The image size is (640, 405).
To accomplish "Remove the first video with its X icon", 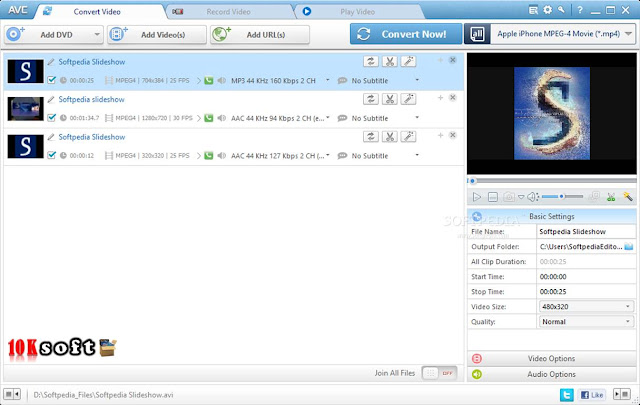I will 453,60.
